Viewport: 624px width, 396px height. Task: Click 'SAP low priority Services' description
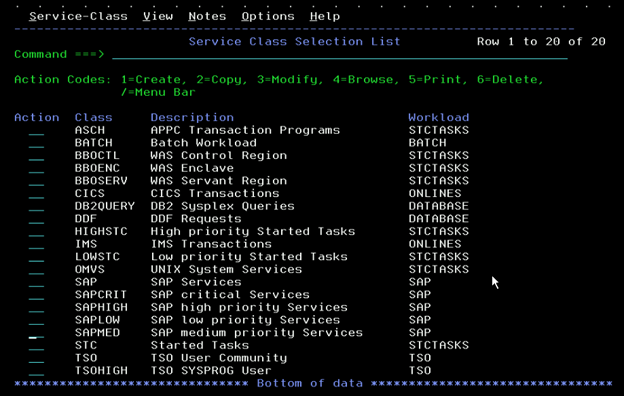point(245,320)
